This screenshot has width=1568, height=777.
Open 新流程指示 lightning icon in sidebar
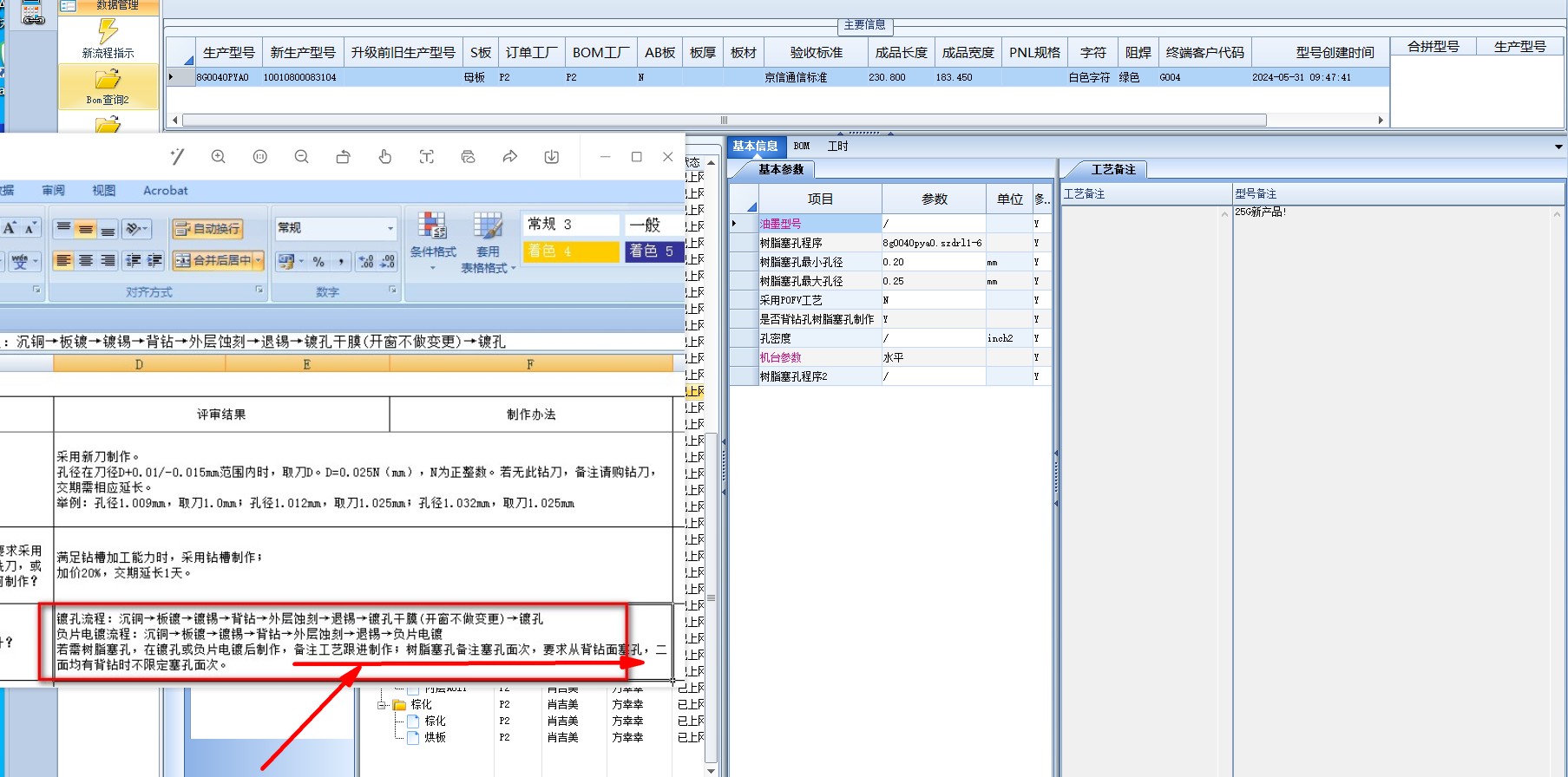coord(108,31)
